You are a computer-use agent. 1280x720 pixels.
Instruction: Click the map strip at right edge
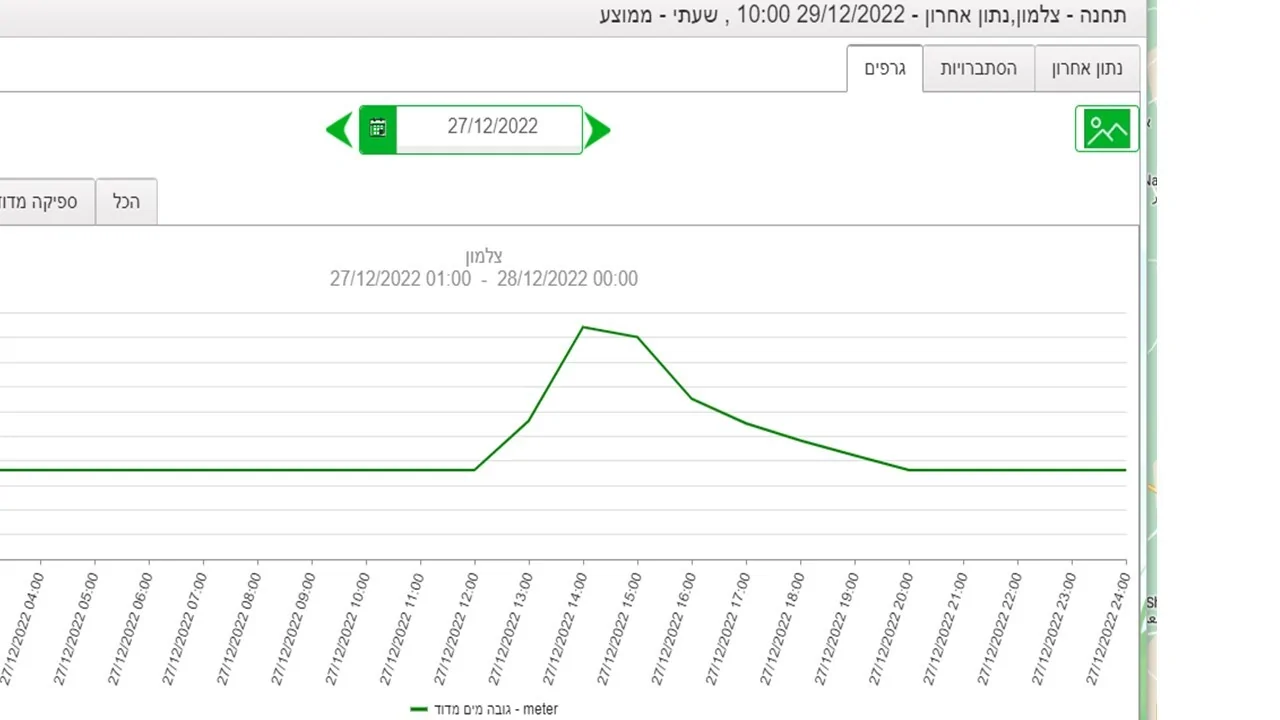pyautogui.click(x=1152, y=400)
